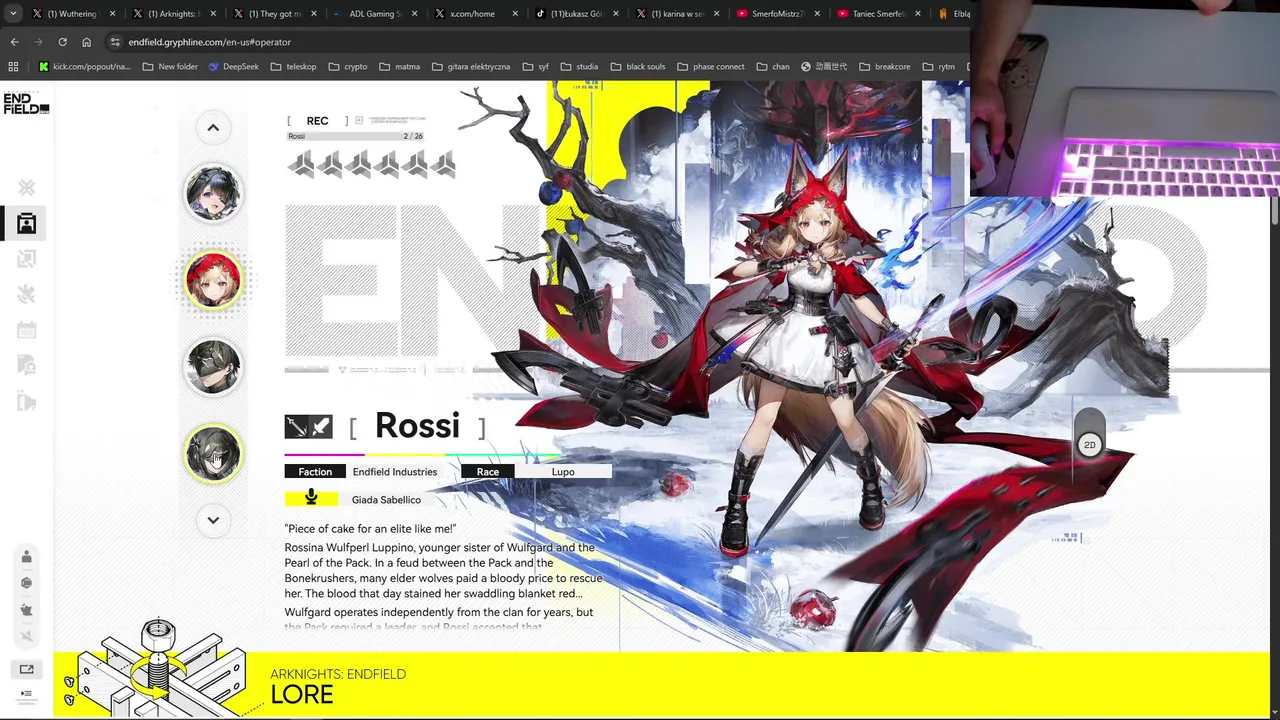This screenshot has height=720, width=1280.
Task: Click the right weapon icon beside Rossi's name
Action: pos(321,427)
